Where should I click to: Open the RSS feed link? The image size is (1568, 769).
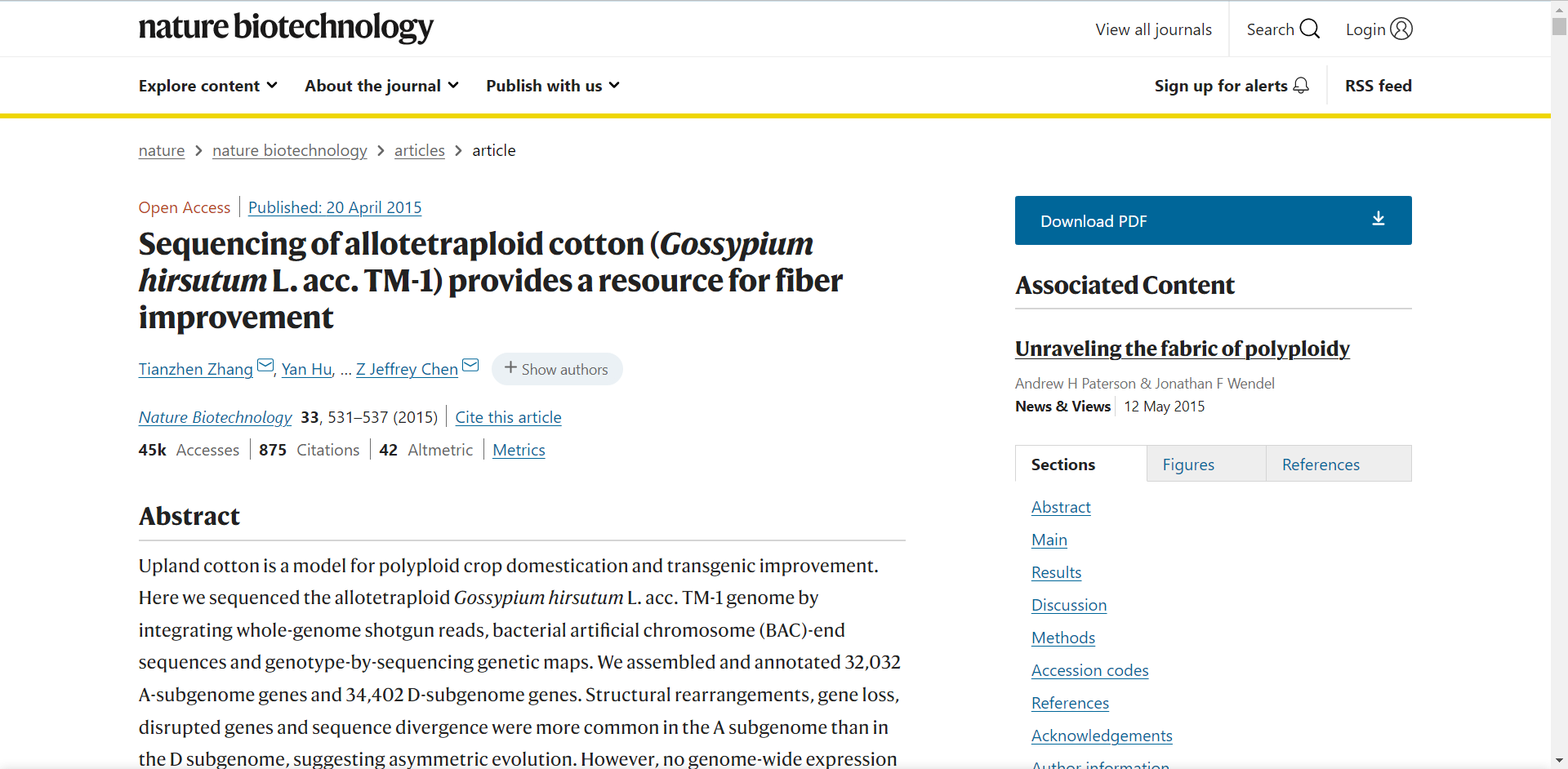tap(1378, 86)
